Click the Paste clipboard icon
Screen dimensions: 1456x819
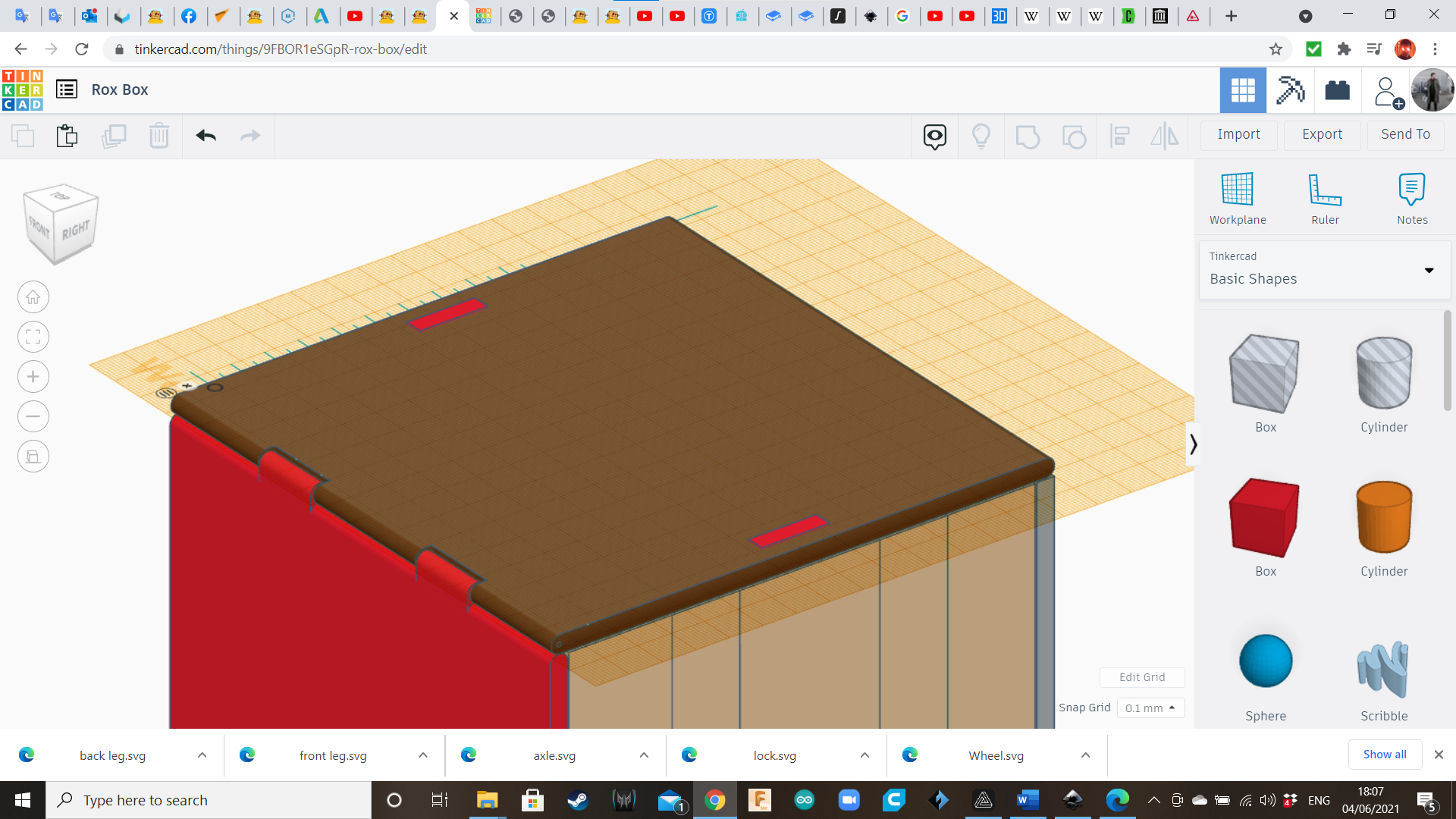(67, 136)
